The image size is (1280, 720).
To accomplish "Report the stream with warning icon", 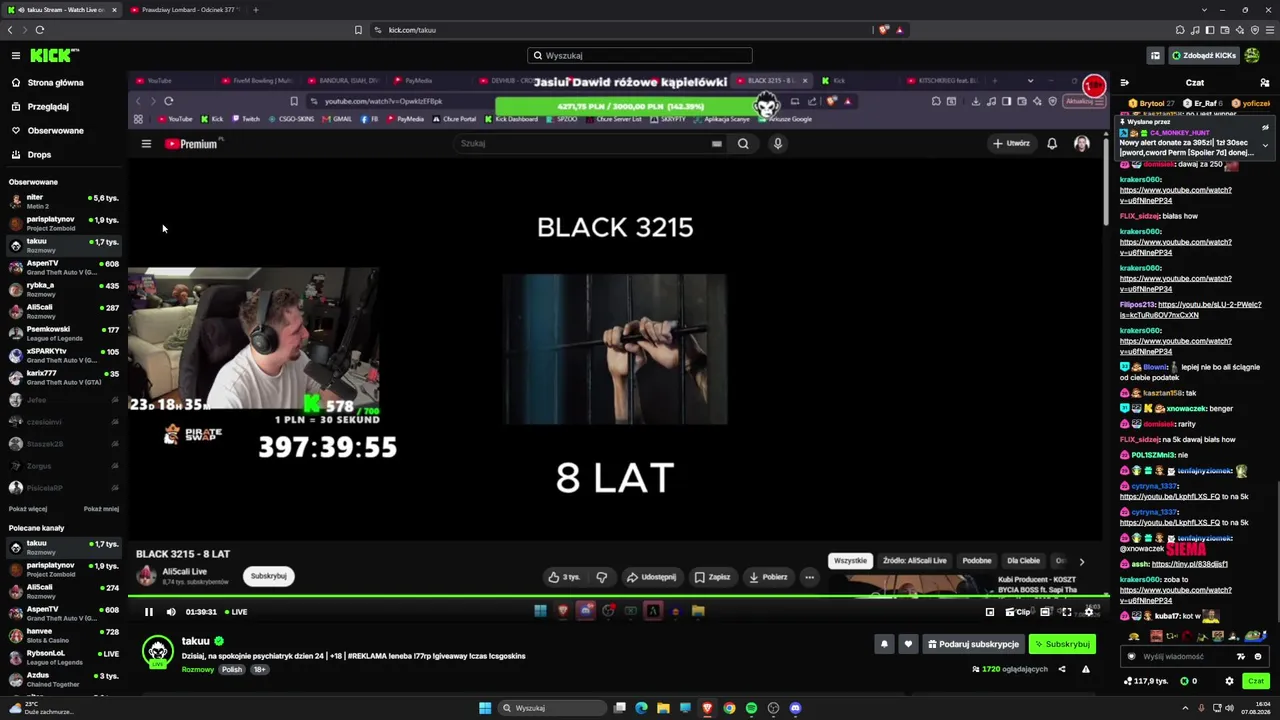I will (1086, 669).
